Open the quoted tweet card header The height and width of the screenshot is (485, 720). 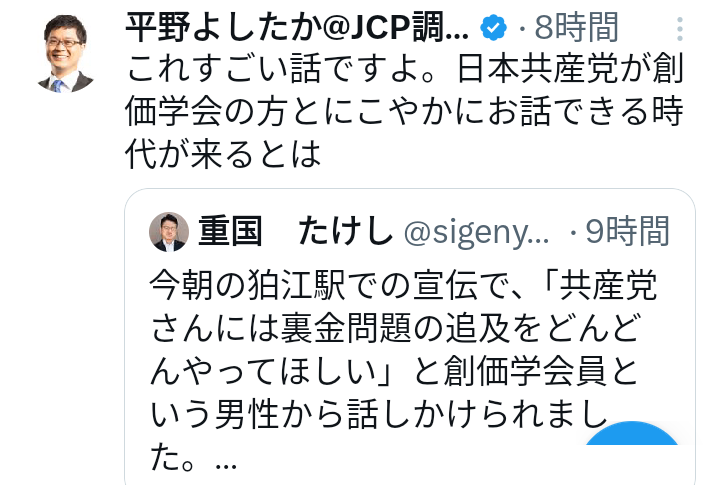click(x=410, y=232)
